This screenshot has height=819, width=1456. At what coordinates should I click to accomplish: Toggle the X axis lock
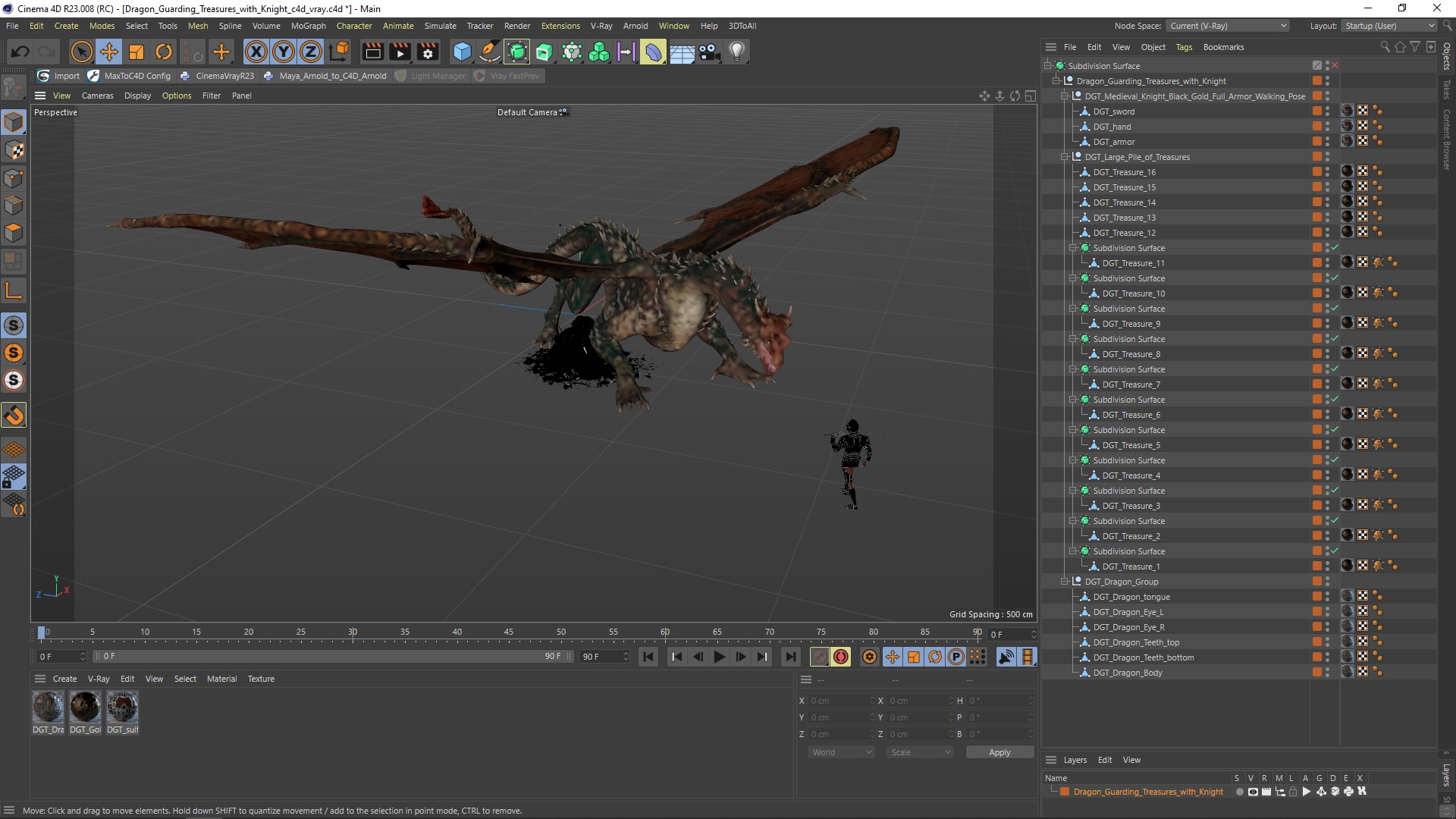tap(256, 52)
